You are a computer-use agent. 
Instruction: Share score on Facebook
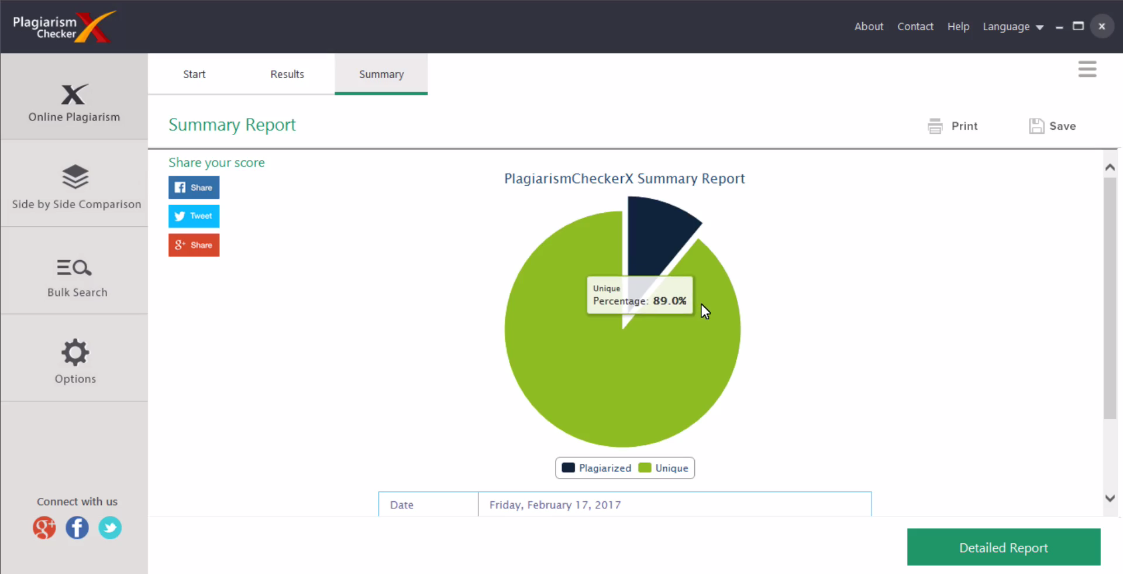tap(194, 188)
